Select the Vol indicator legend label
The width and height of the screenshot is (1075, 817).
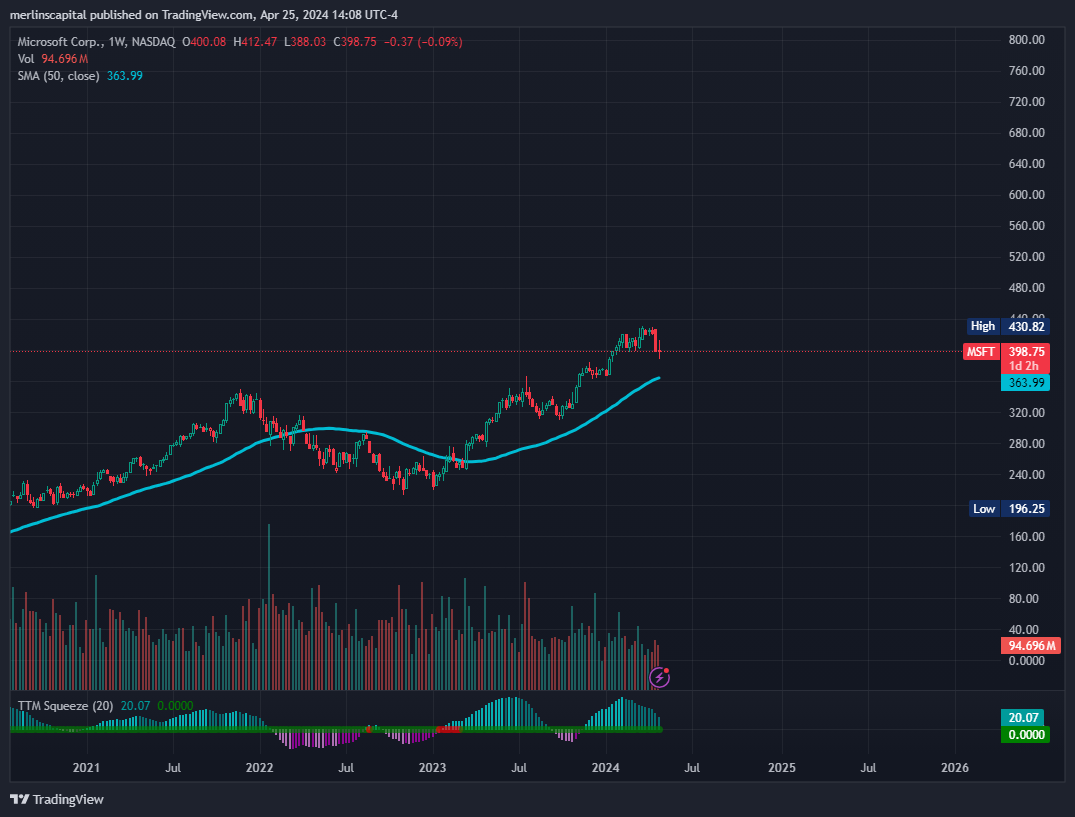(x=26, y=59)
